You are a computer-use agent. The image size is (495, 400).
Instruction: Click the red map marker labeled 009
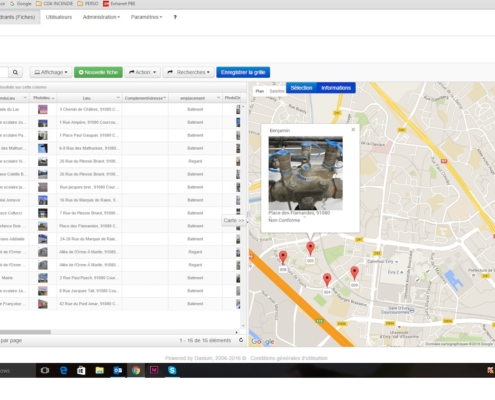[354, 273]
